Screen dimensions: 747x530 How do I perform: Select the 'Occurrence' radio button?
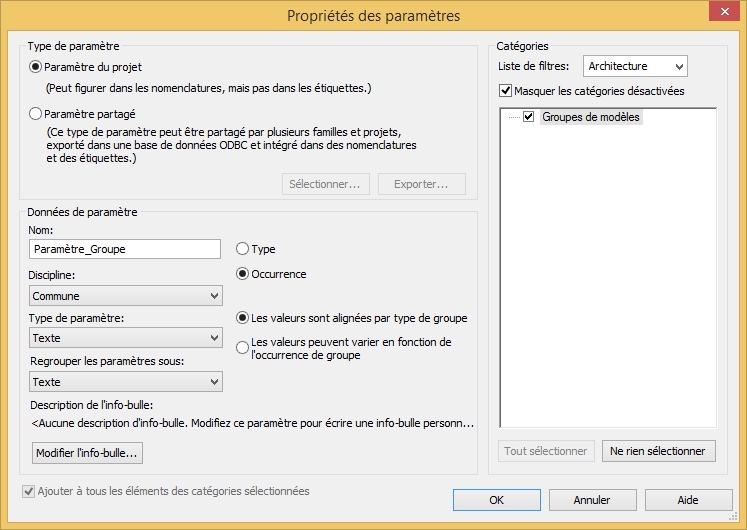(243, 274)
